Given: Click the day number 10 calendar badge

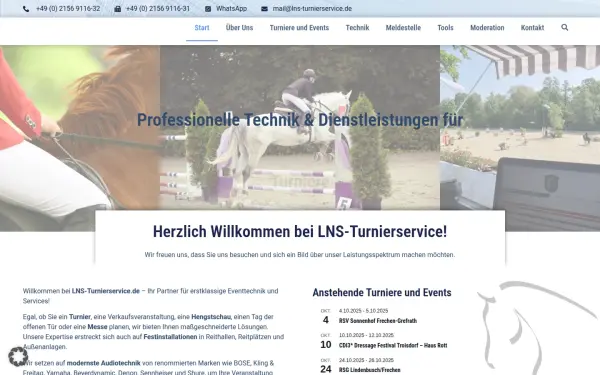Looking at the screenshot, I should [x=326, y=344].
